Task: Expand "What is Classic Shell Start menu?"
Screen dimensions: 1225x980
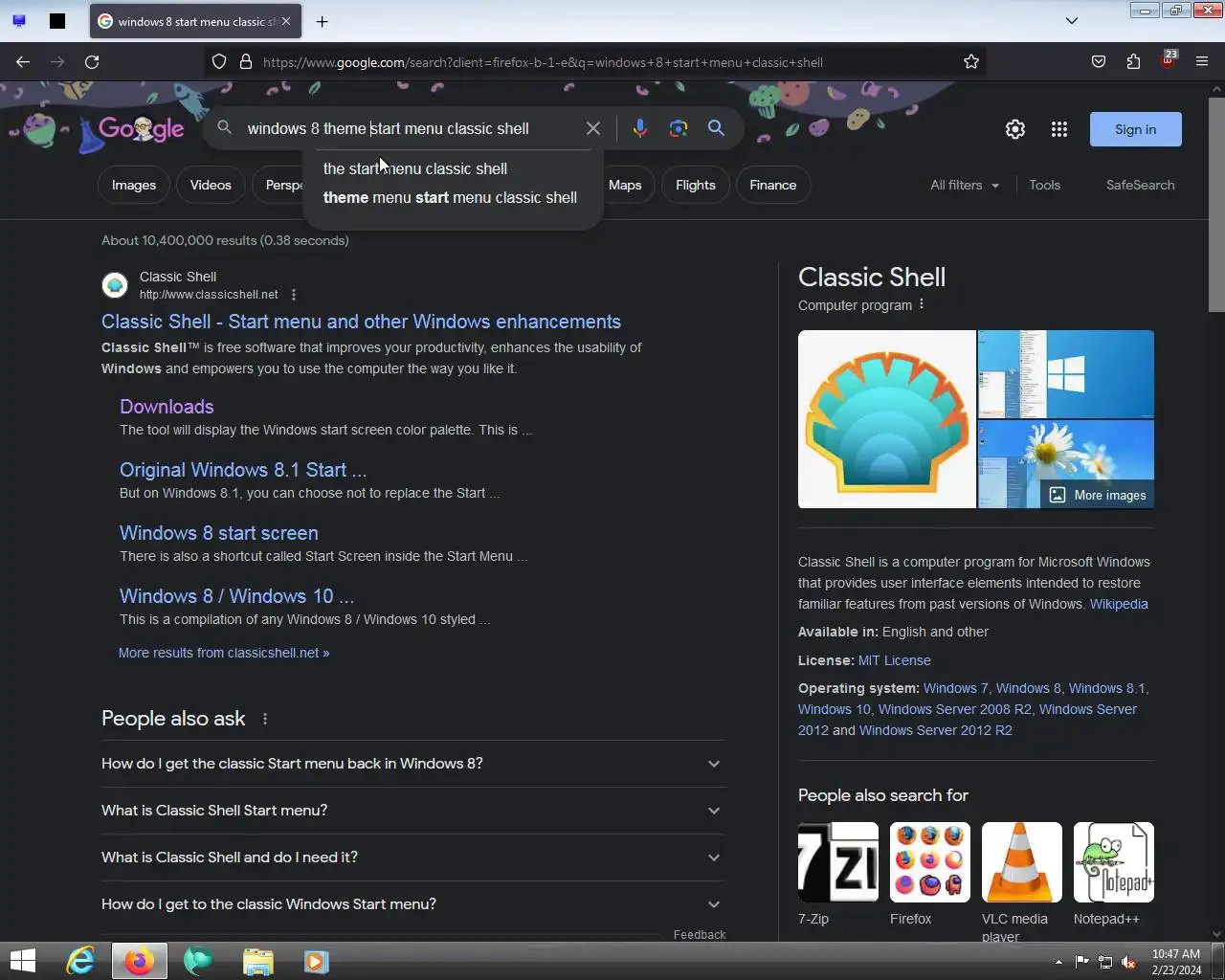Action: (x=413, y=811)
